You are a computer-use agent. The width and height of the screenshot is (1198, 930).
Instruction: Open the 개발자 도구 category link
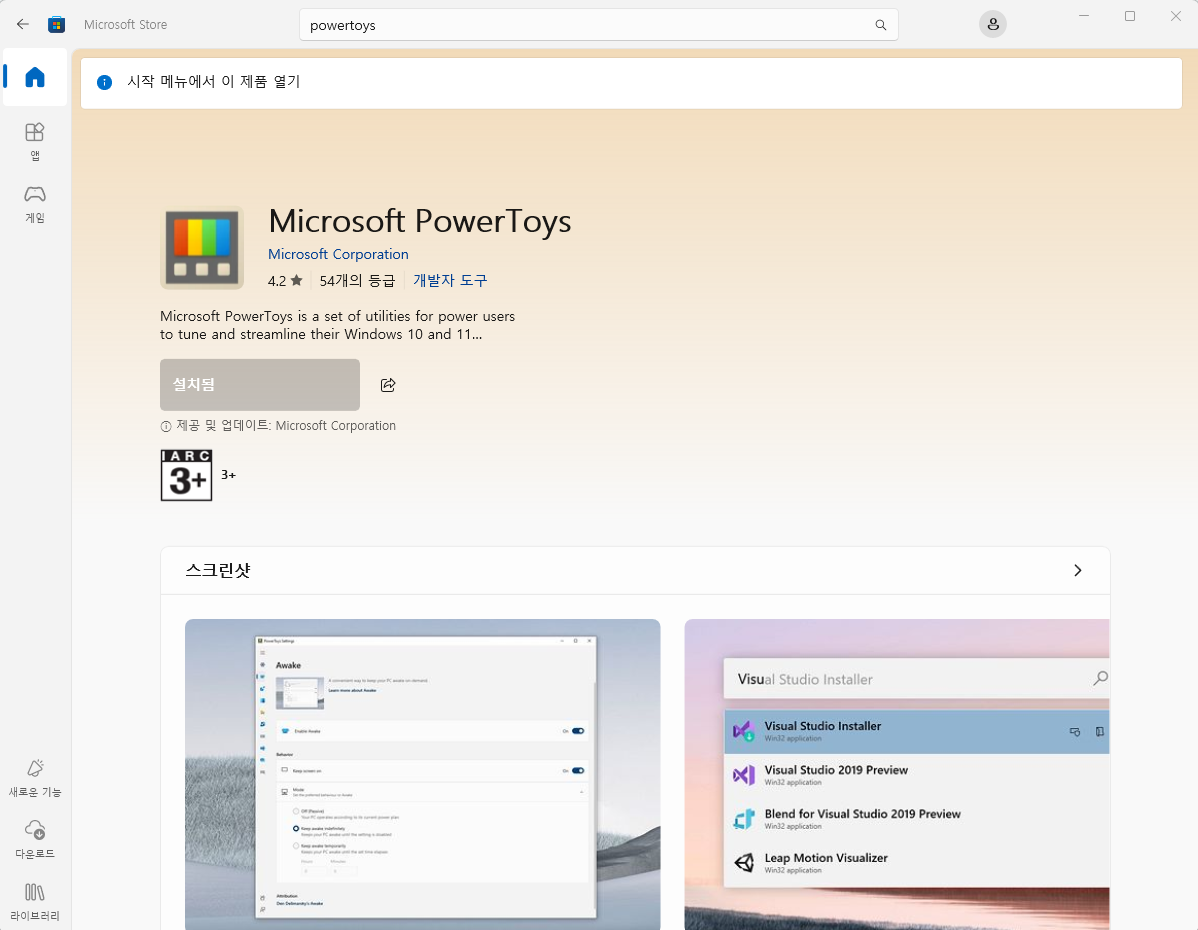click(x=450, y=280)
